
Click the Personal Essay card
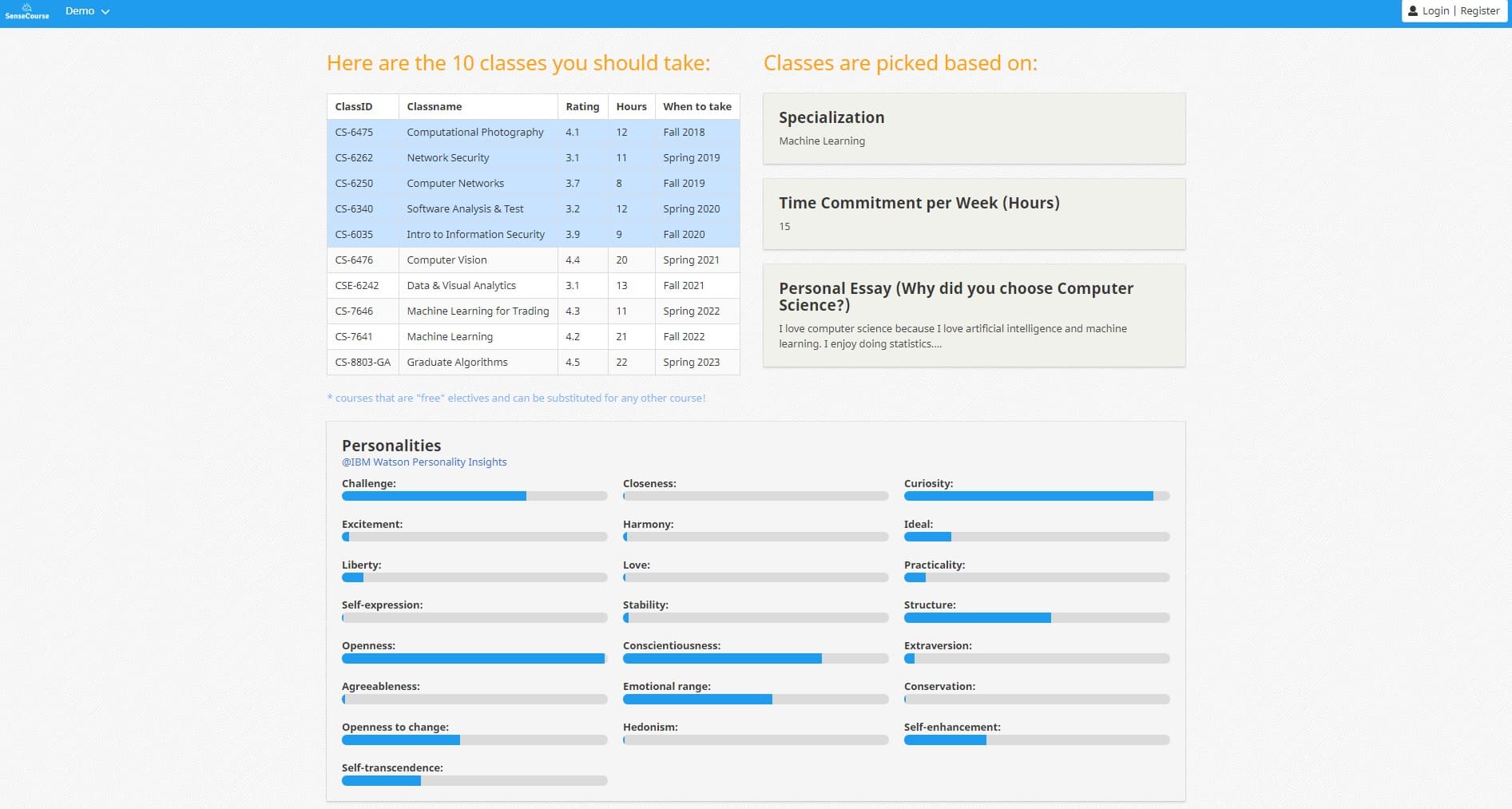point(973,315)
